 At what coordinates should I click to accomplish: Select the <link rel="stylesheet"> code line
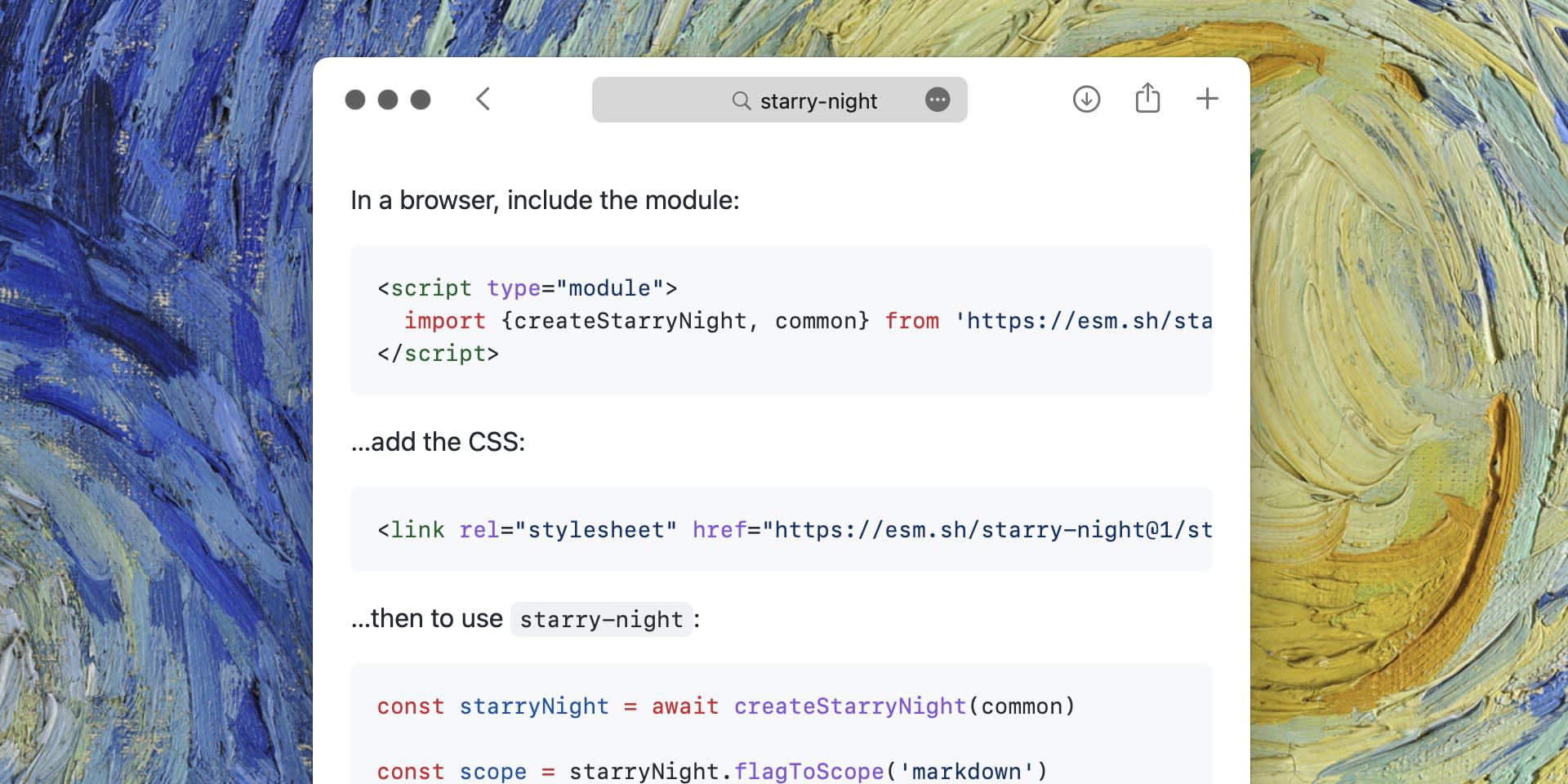point(794,530)
